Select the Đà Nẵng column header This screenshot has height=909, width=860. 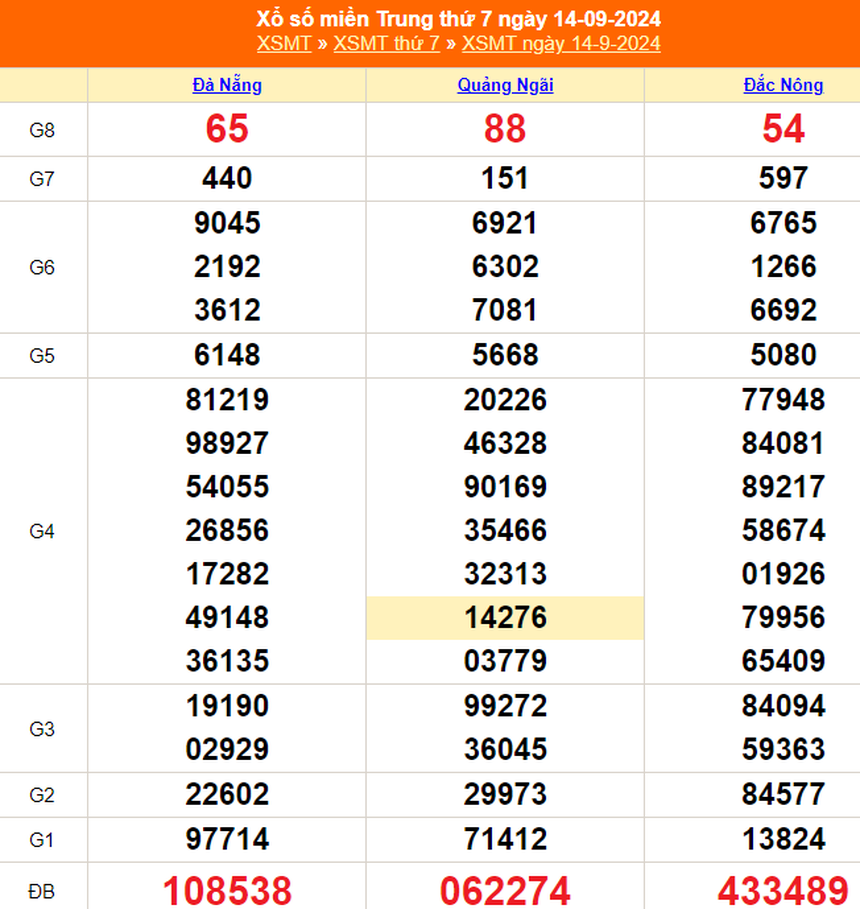pyautogui.click(x=228, y=85)
